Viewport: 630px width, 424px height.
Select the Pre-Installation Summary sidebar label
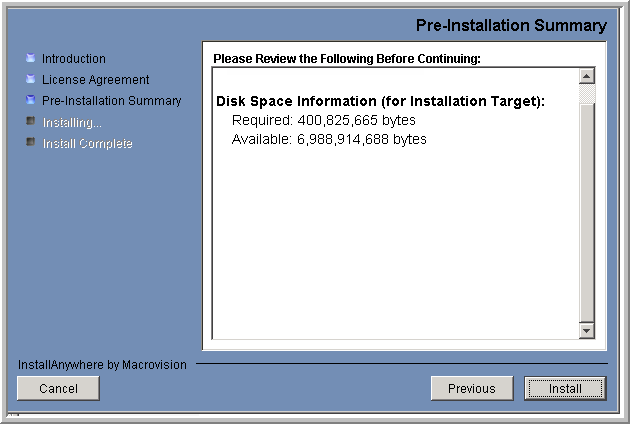[x=111, y=101]
